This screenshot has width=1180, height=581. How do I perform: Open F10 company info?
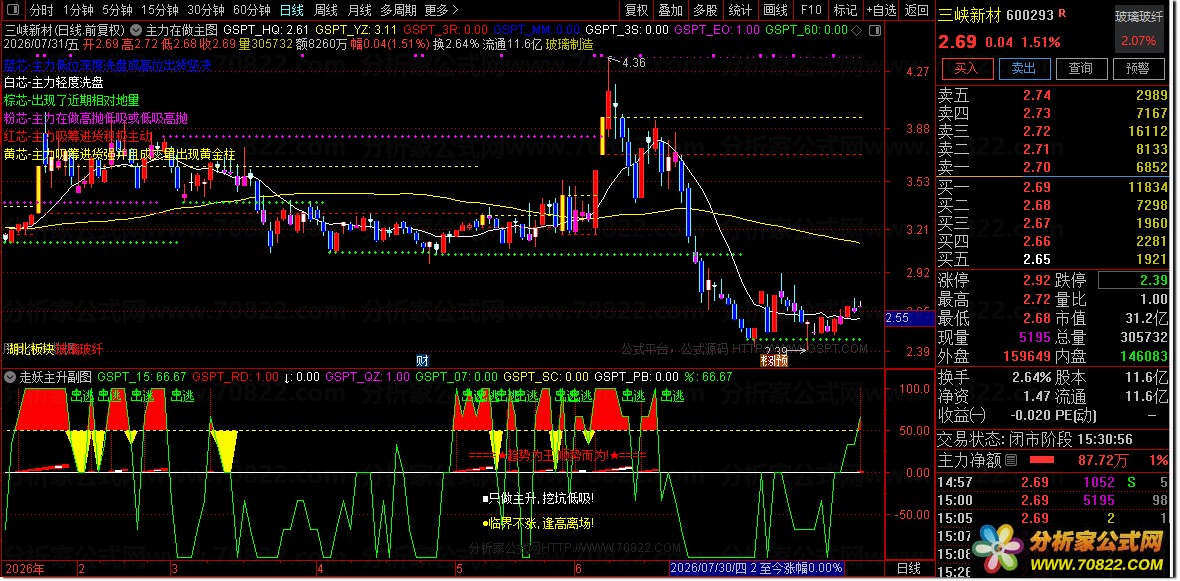[811, 11]
